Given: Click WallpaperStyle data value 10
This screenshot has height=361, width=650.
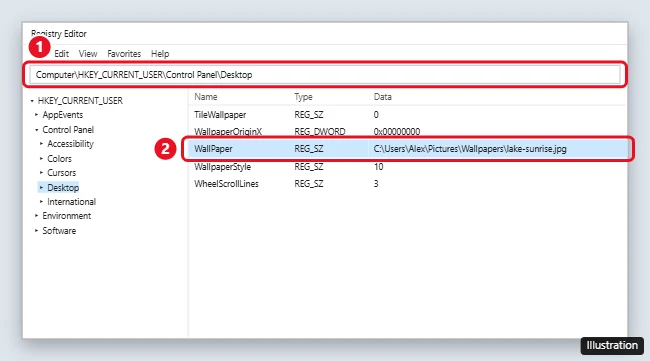Looking at the screenshot, I should pos(378,167).
